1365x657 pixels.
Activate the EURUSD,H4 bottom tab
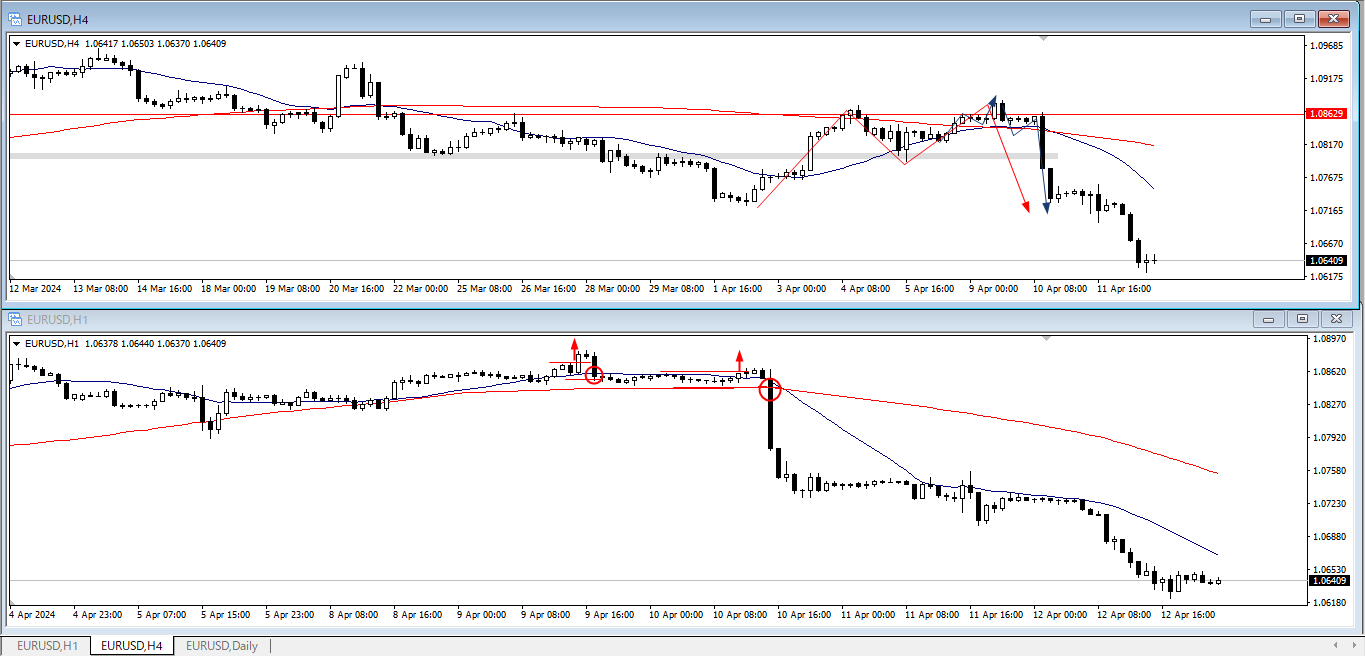pos(131,646)
